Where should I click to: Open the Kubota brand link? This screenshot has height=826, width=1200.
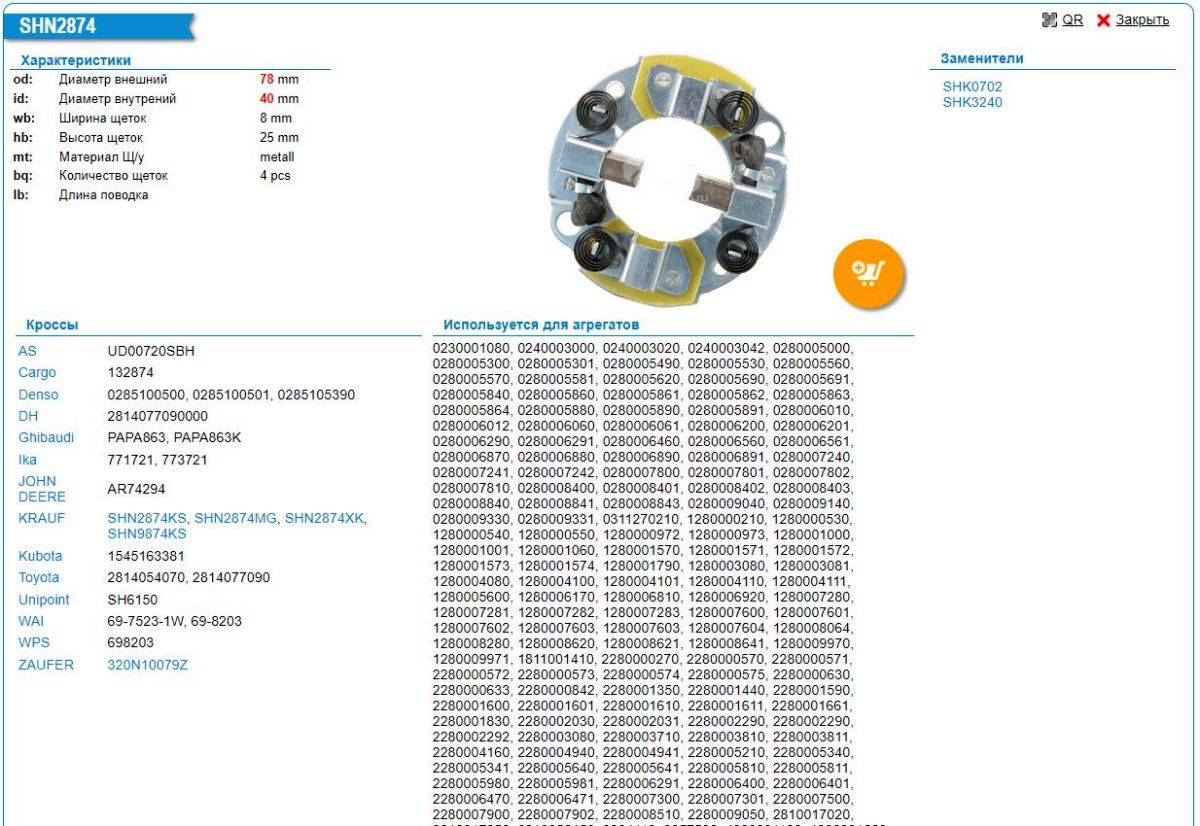click(x=39, y=555)
